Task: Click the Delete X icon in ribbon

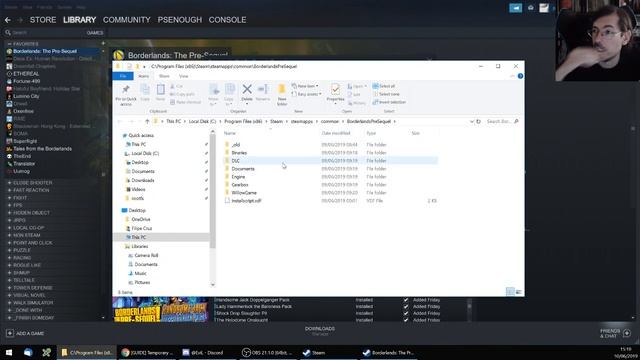Action: (247, 89)
